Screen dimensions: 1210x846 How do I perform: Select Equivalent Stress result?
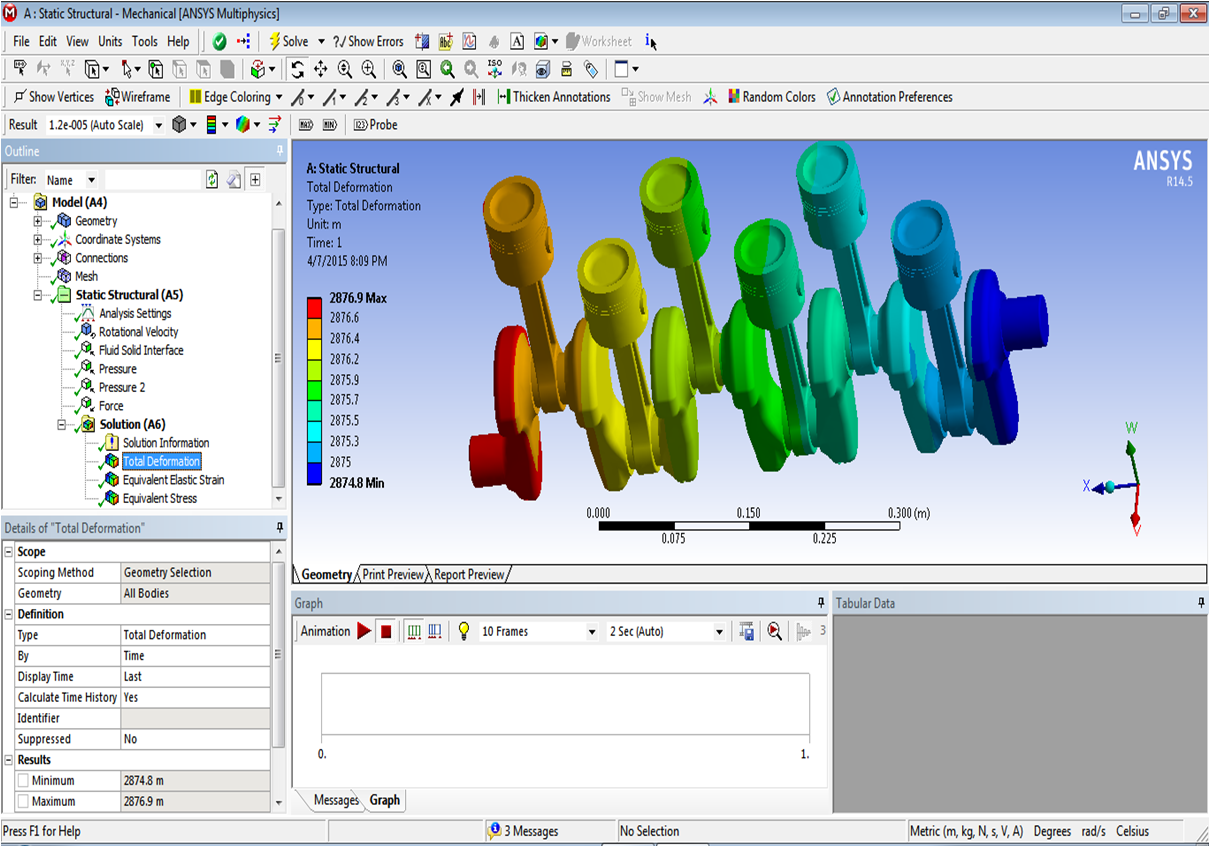pos(160,498)
